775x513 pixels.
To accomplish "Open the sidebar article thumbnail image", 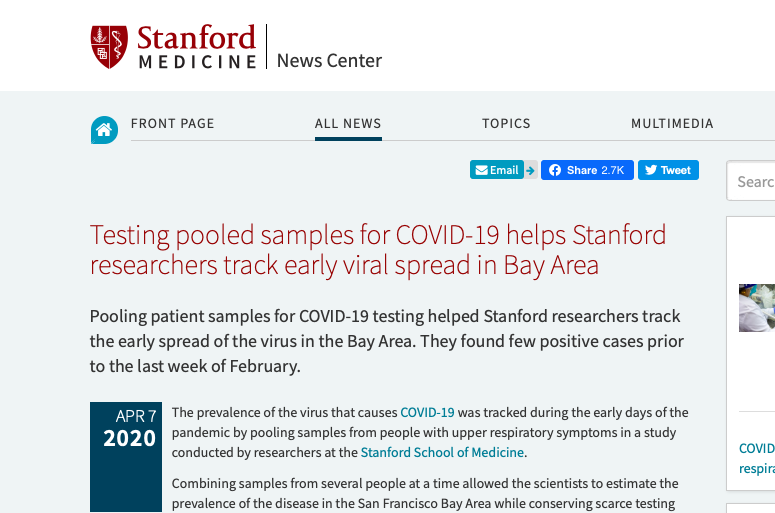I will (x=757, y=308).
